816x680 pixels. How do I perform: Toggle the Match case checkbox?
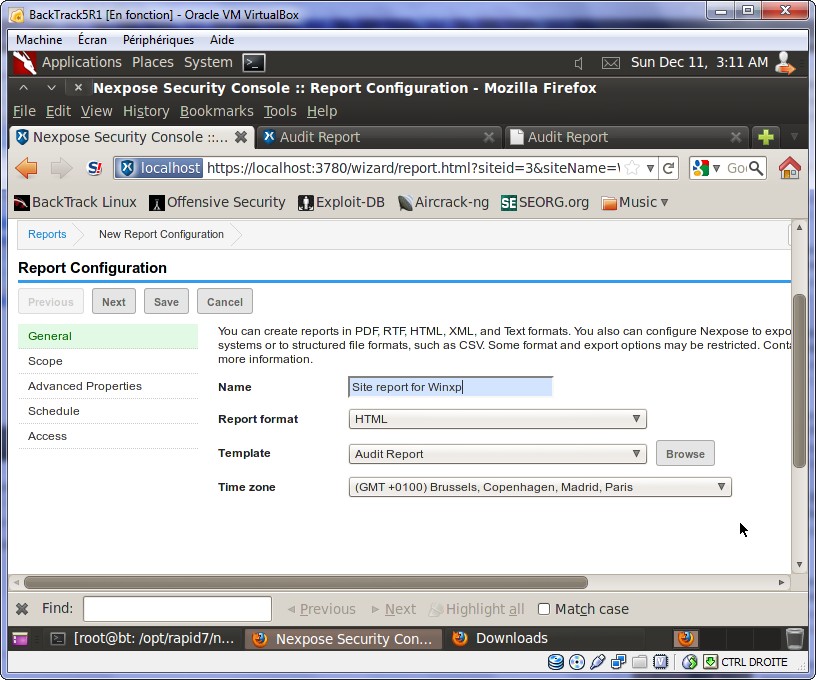544,609
